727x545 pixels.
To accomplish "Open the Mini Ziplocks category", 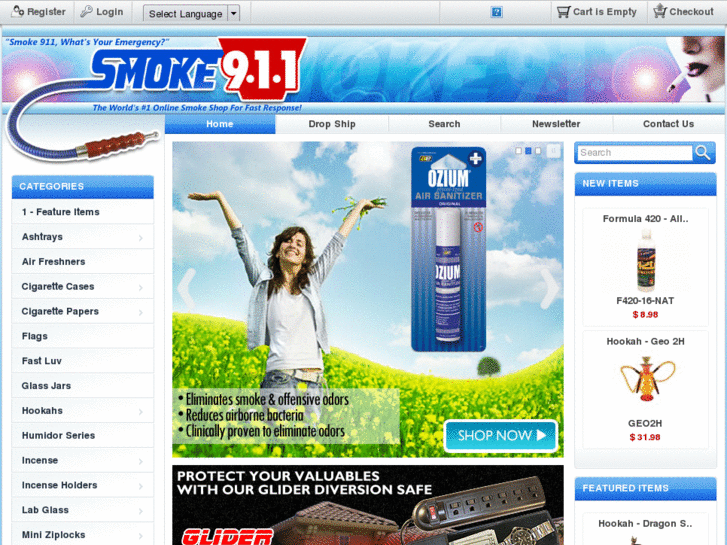I will click(83, 534).
